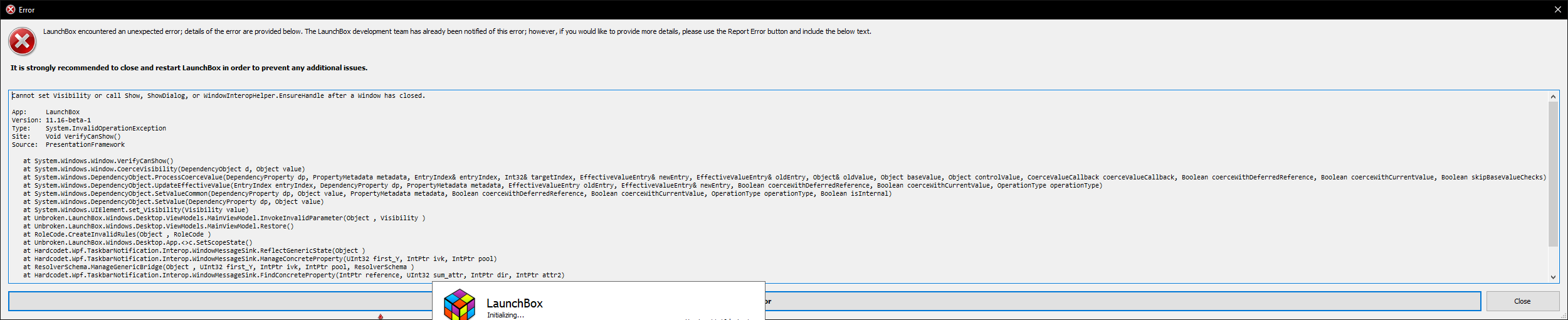Screen dimensions: 1568x320
Task: Click the 'MainViewModel.InvokeInvalidParameter' stack line
Action: click(224, 218)
